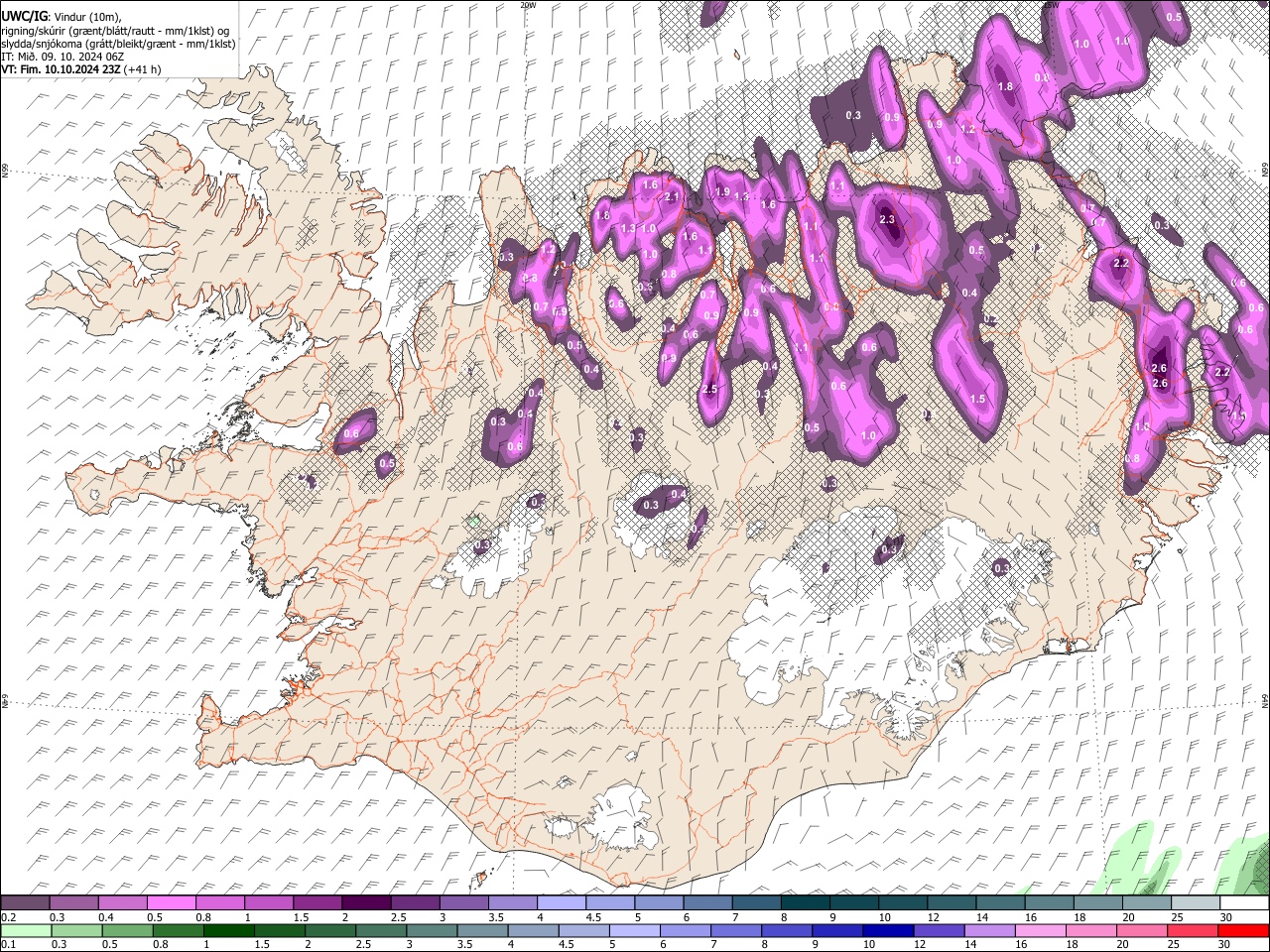Click the 2.5 snowfall value on the map
The width and height of the screenshot is (1270, 952).
tap(709, 390)
